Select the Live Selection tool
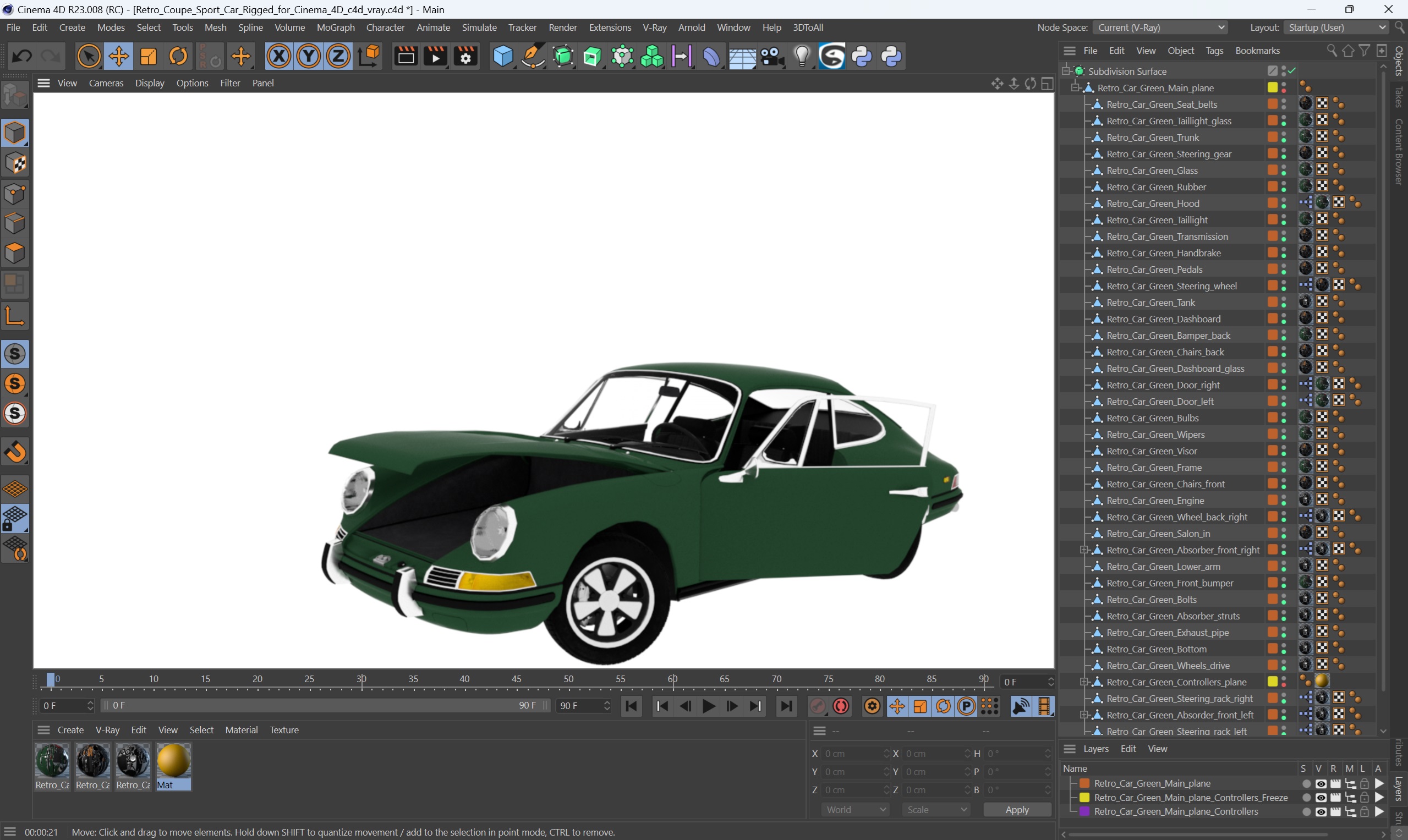This screenshot has width=1408, height=840. pos(89,57)
